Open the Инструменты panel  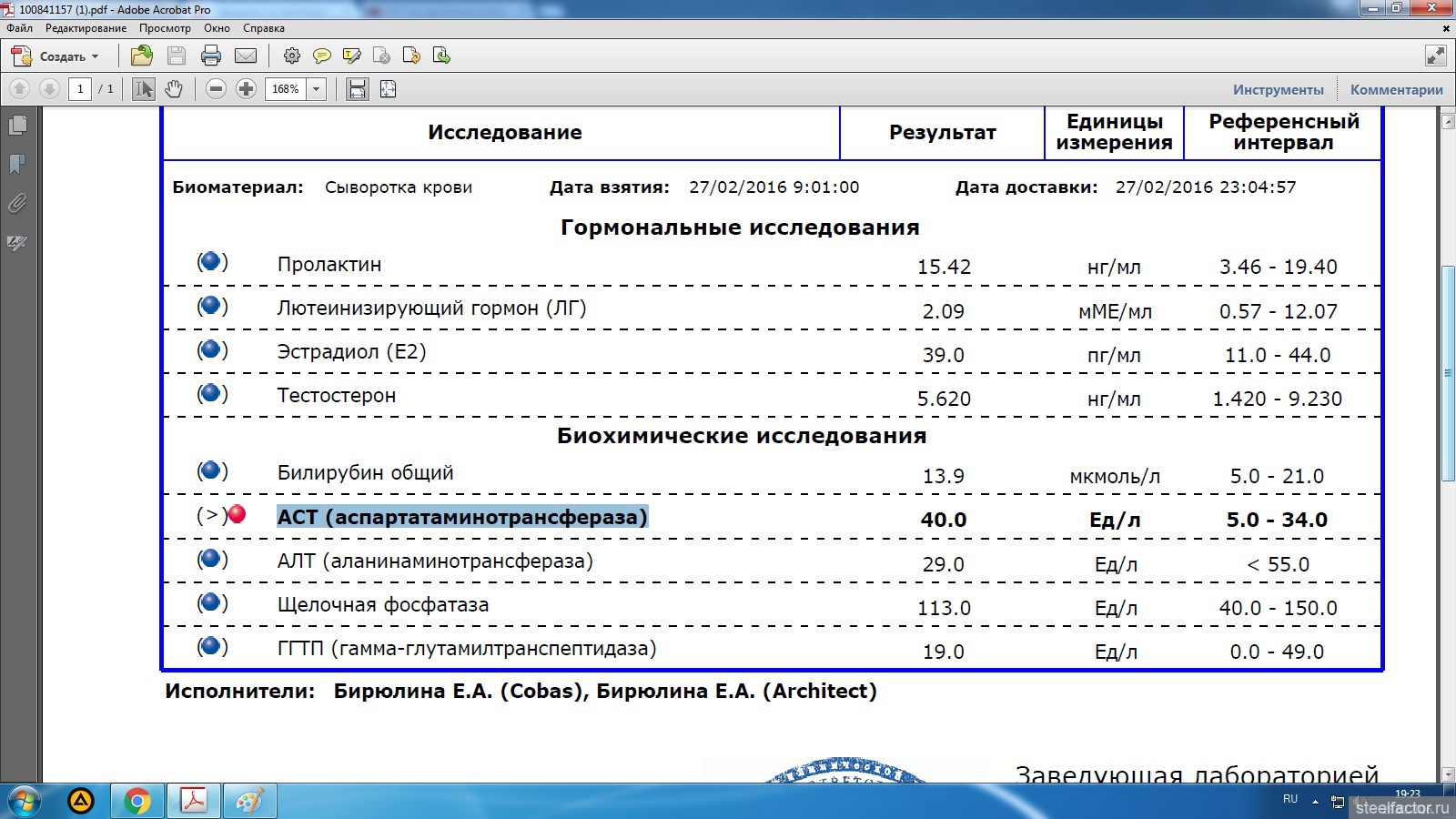pos(1278,89)
